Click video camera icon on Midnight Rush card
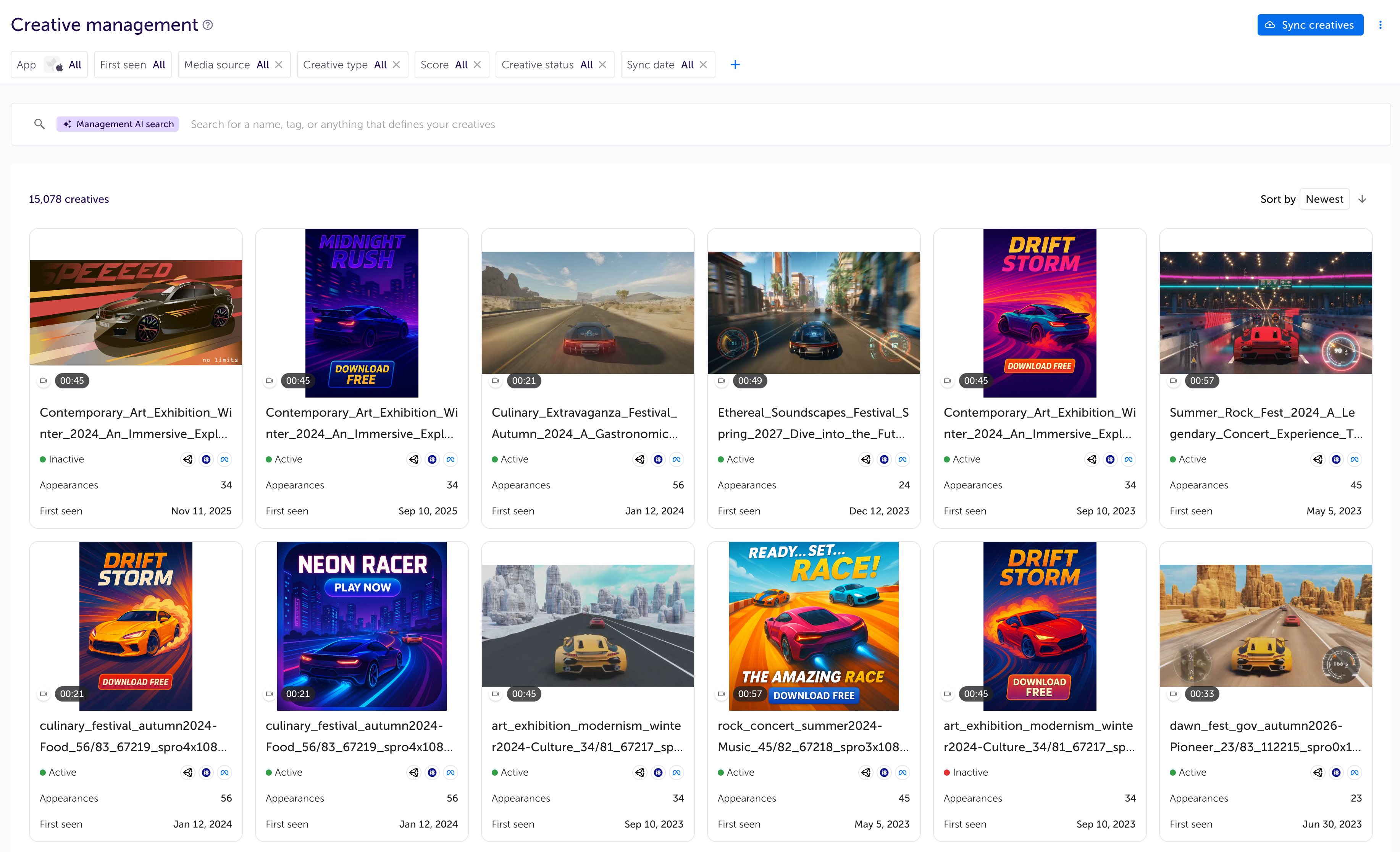 pos(269,381)
